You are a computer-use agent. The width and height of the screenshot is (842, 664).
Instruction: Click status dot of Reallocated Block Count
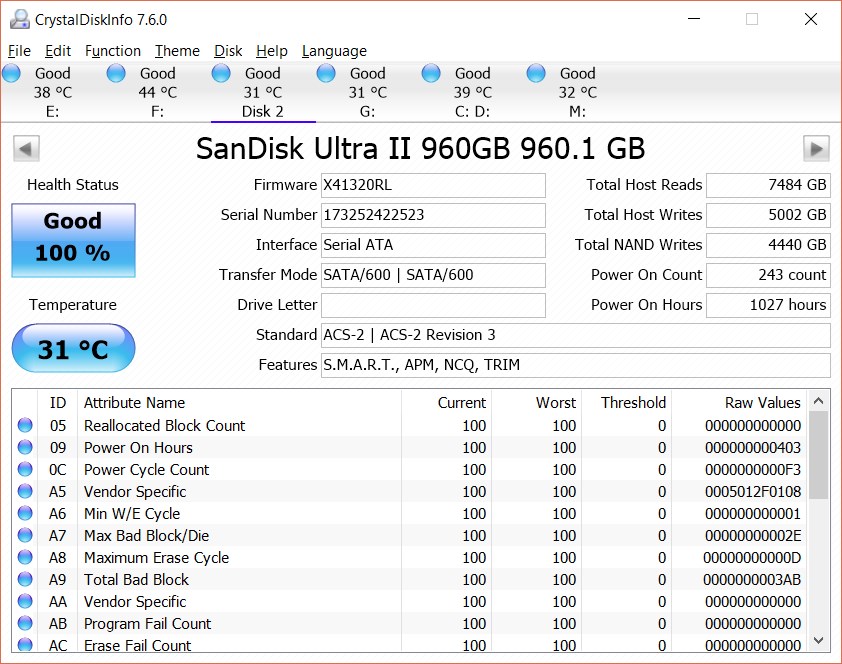coord(25,425)
